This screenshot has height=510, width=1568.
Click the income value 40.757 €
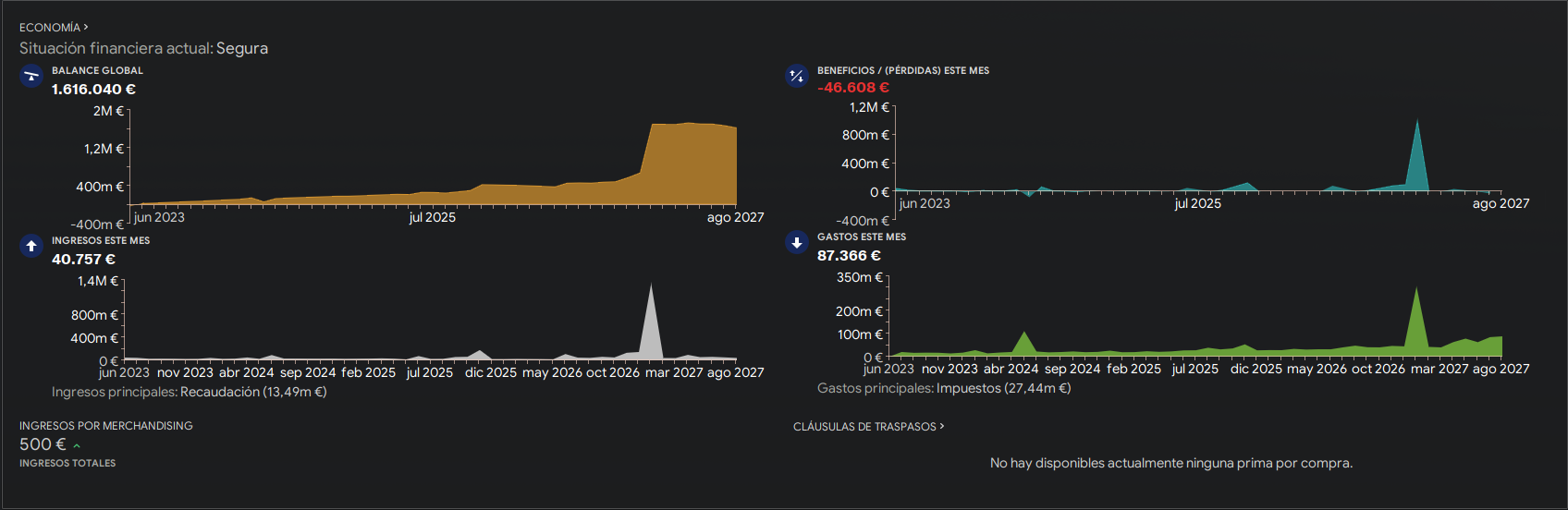click(x=83, y=260)
